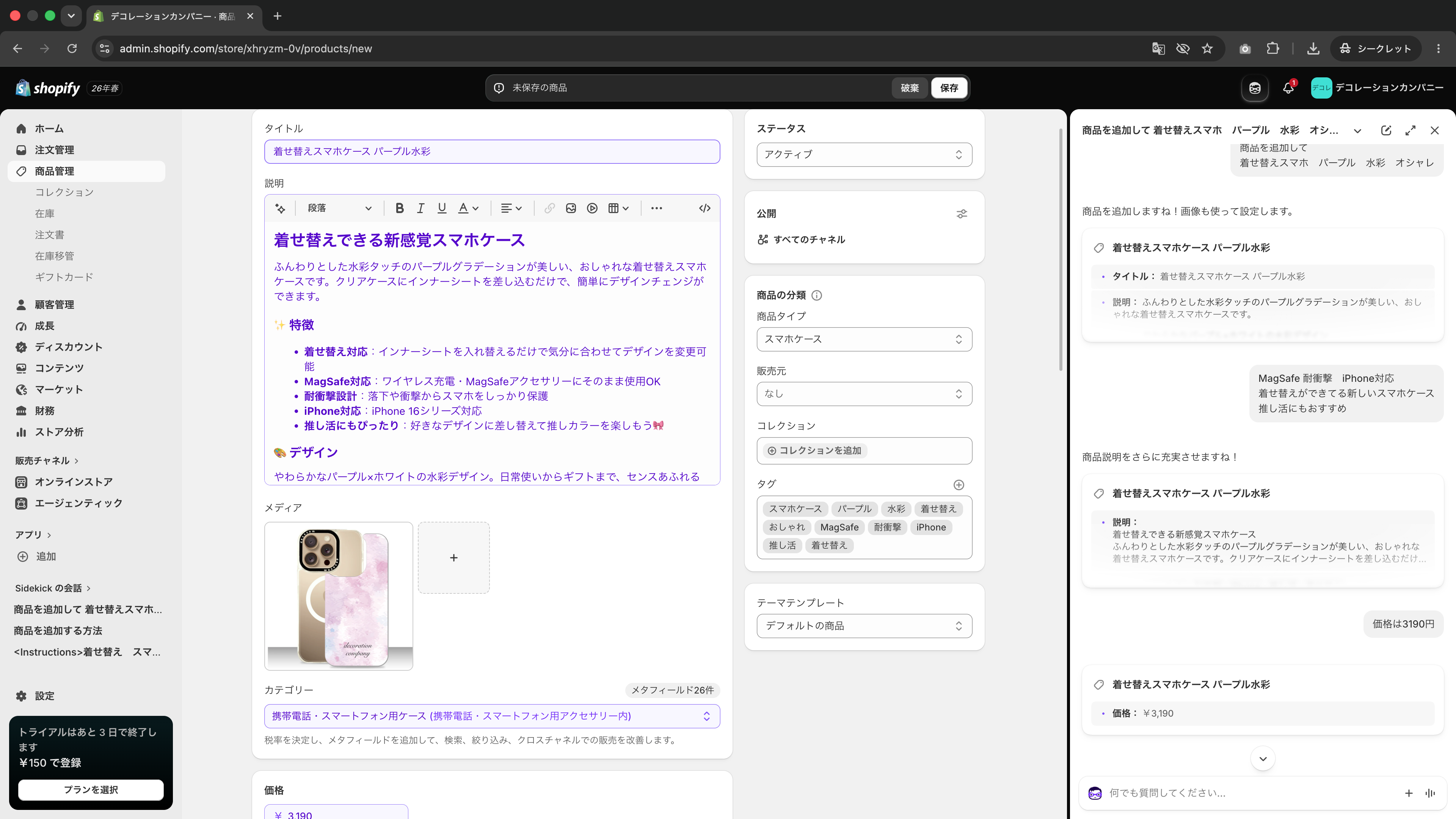Click the プランを選択 button

pos(91,789)
